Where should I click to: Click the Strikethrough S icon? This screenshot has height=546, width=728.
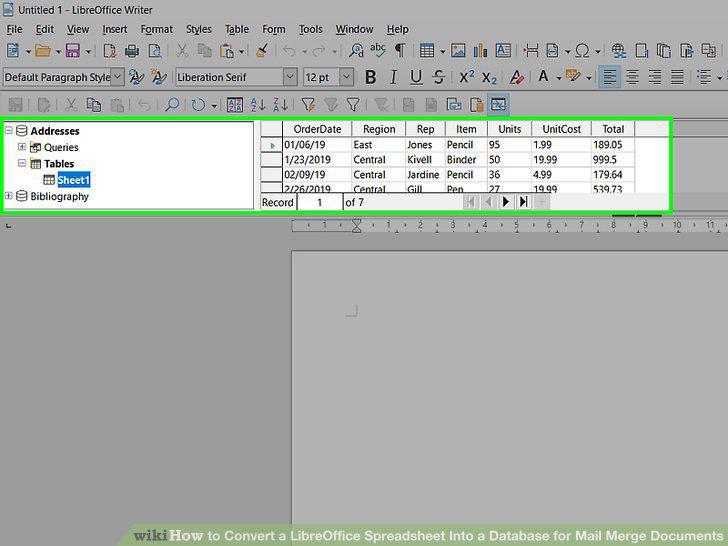point(438,77)
